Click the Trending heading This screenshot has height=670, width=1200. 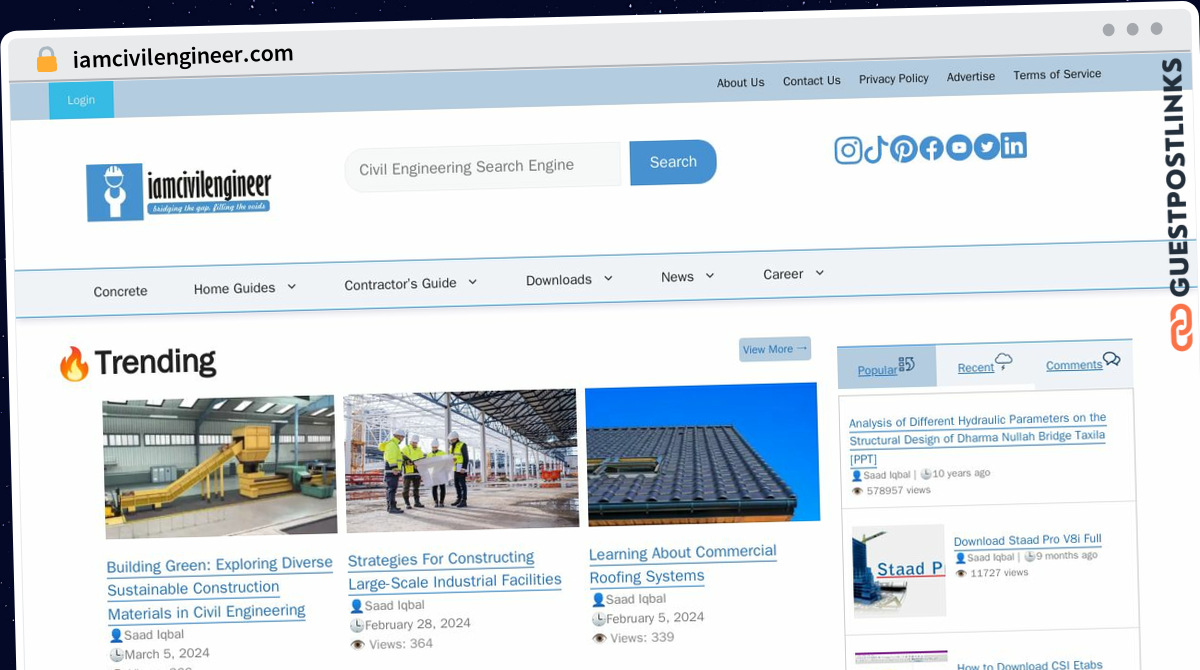click(155, 362)
